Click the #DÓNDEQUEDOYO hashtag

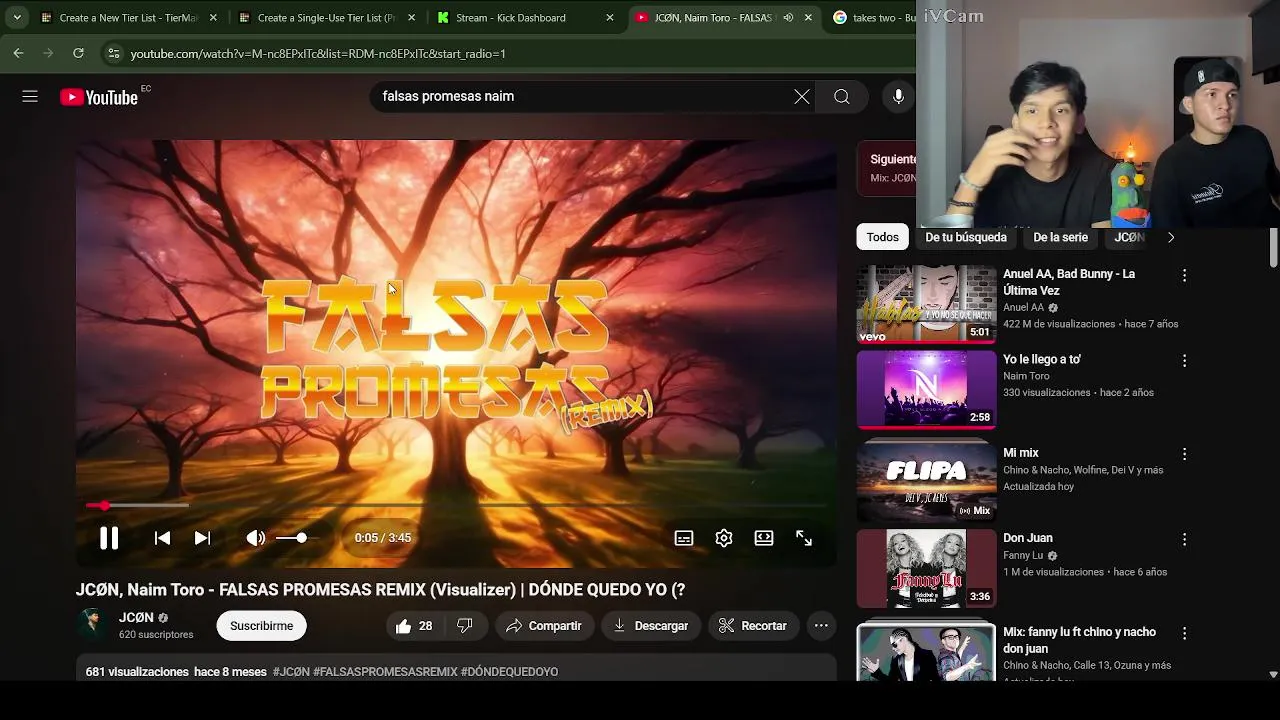click(x=509, y=672)
